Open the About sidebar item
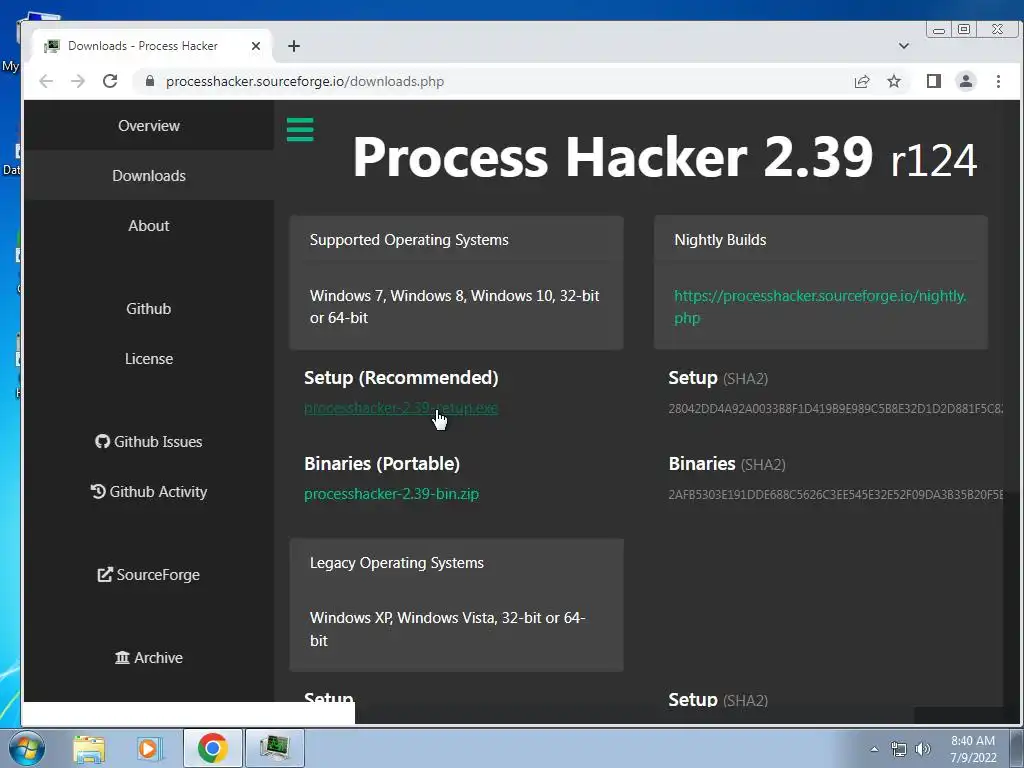The height and width of the screenshot is (768, 1024). (x=149, y=225)
